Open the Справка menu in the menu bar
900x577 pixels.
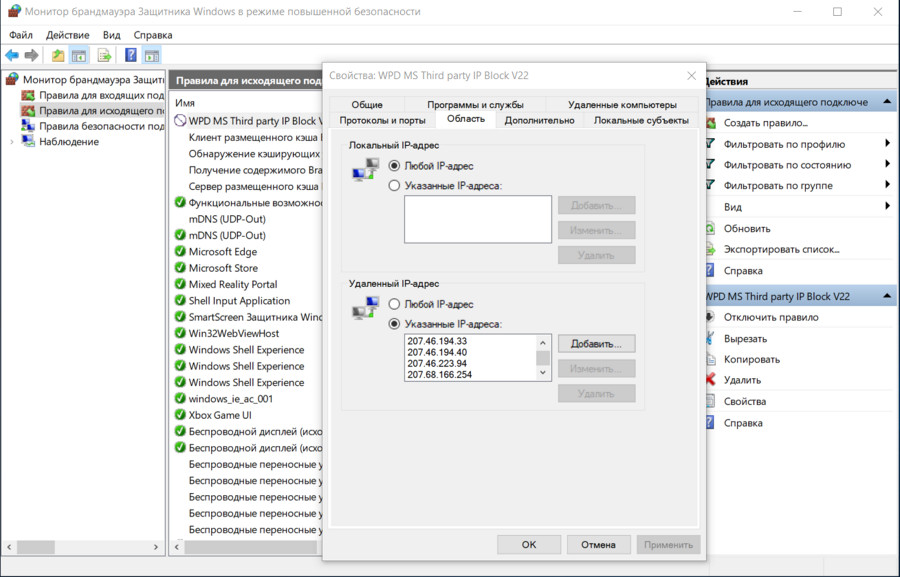click(x=153, y=35)
